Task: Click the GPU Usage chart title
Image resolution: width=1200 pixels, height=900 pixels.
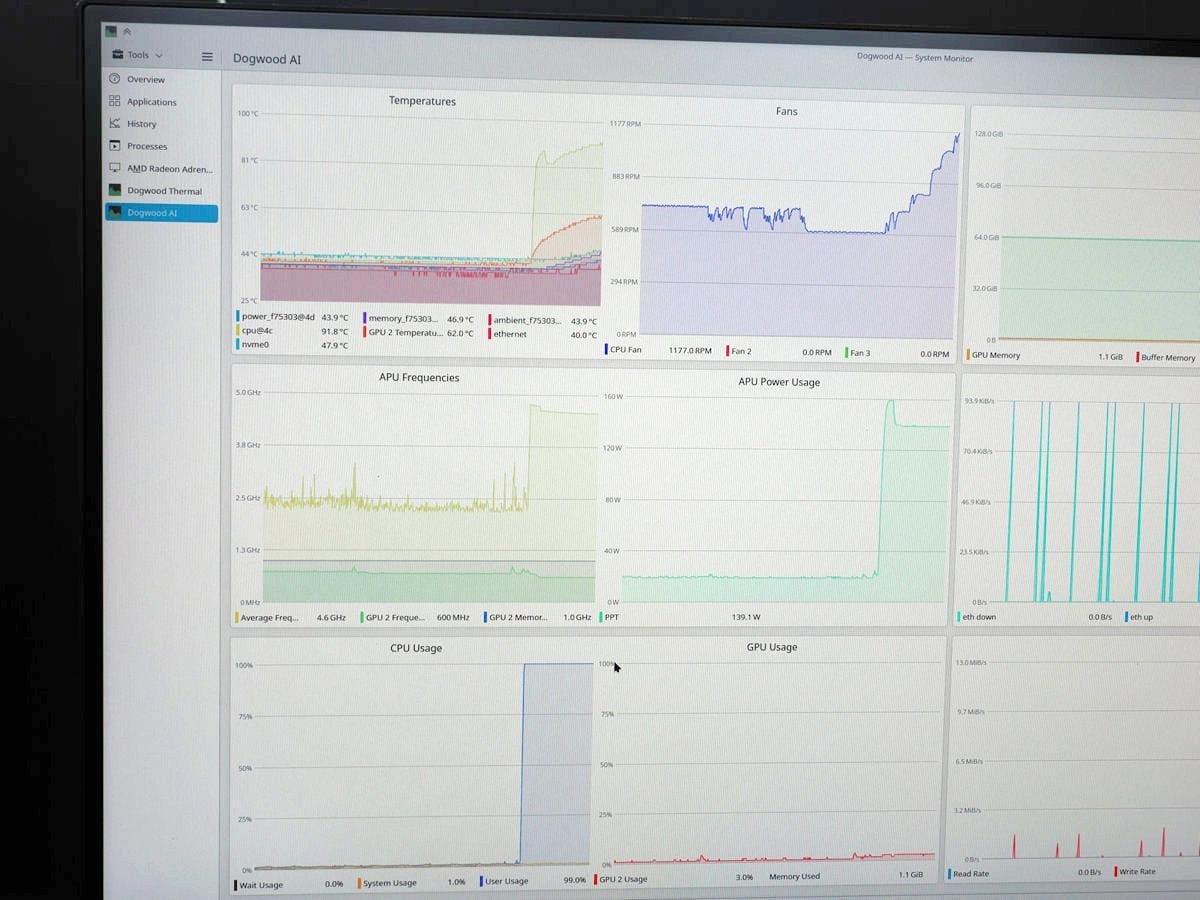Action: pyautogui.click(x=772, y=647)
